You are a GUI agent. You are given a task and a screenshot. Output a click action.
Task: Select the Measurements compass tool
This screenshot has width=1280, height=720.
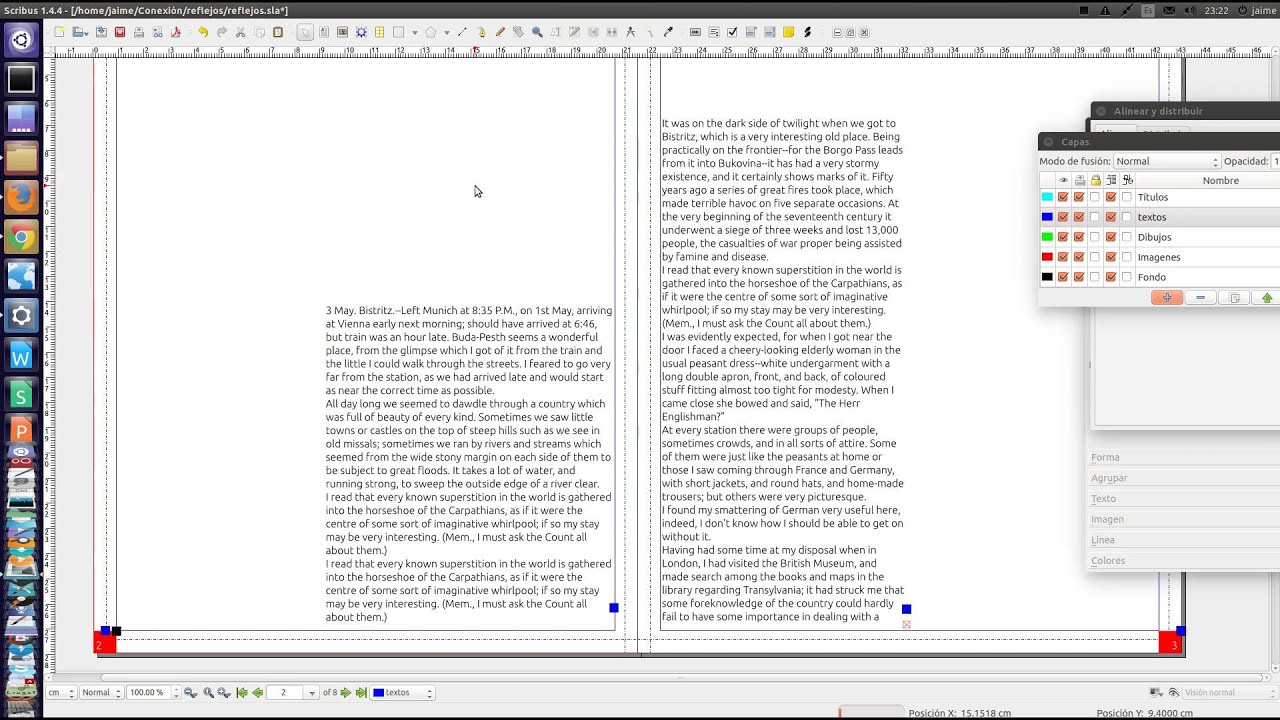tap(631, 32)
